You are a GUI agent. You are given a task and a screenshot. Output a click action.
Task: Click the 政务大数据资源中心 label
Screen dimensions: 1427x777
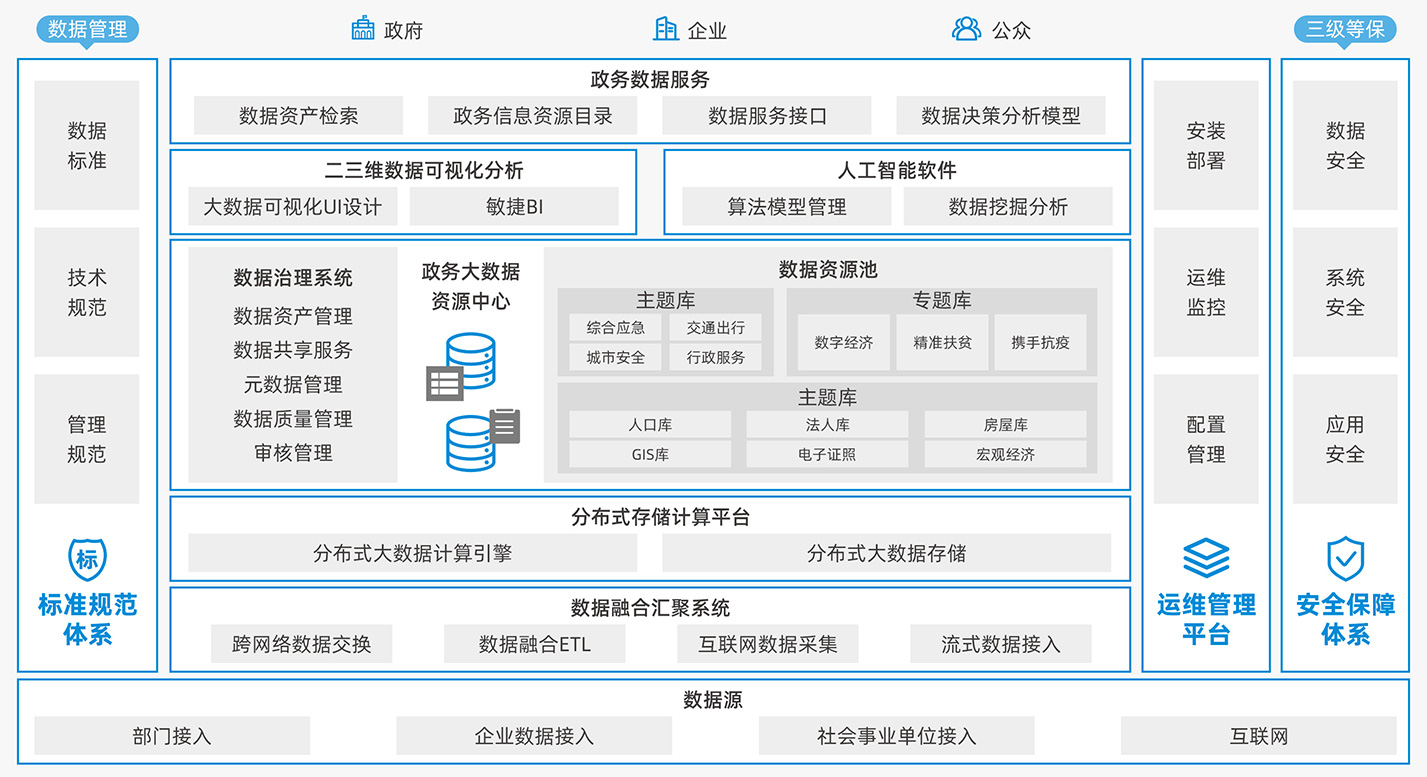click(x=470, y=286)
